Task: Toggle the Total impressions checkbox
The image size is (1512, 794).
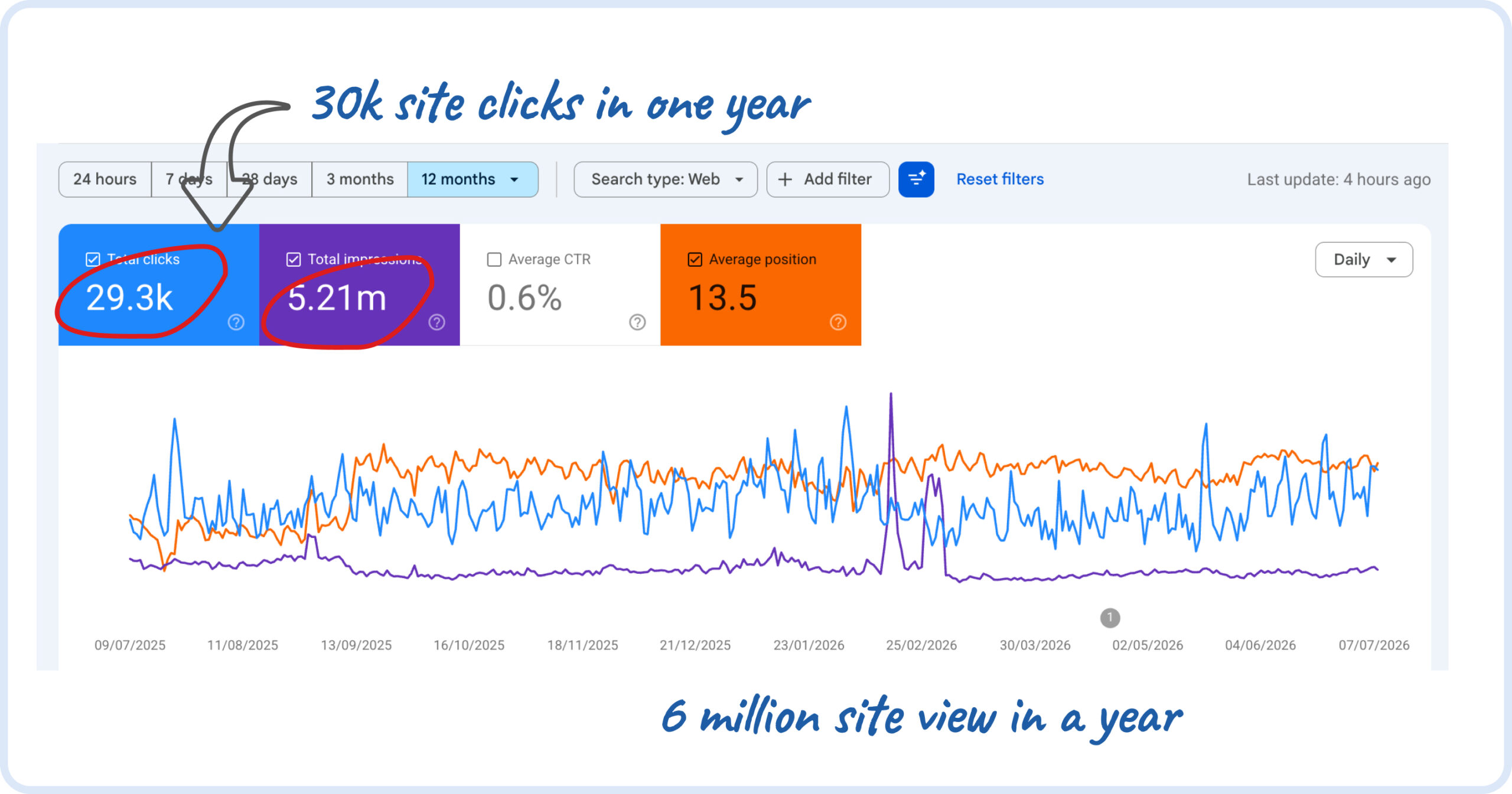Action: (x=294, y=259)
